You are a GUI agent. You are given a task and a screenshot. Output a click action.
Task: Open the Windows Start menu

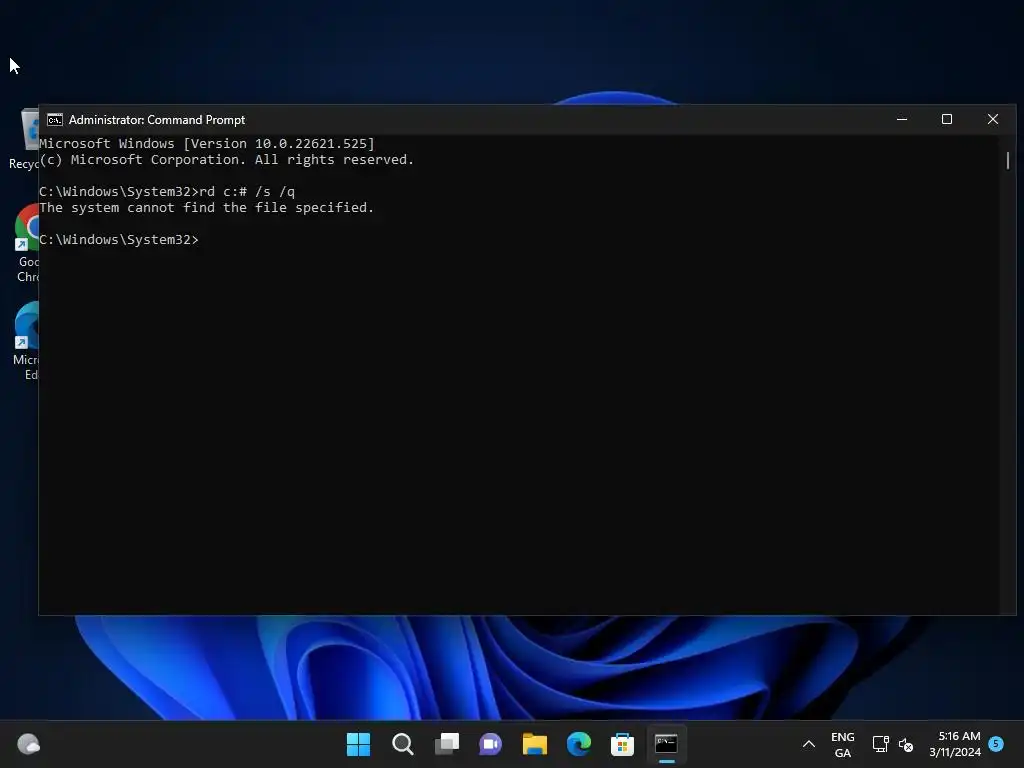(x=358, y=744)
